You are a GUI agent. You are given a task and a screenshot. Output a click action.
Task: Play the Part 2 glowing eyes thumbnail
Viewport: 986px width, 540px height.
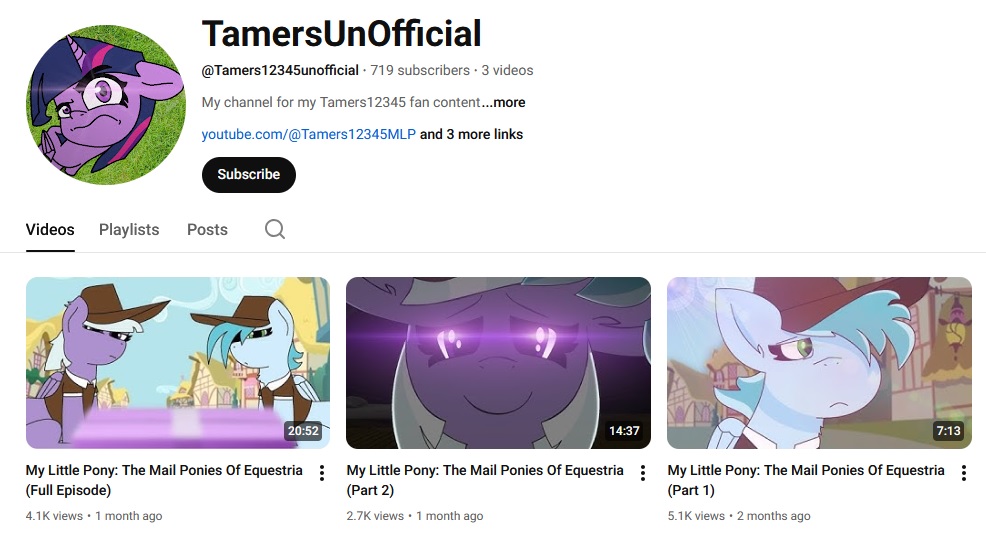(x=499, y=363)
